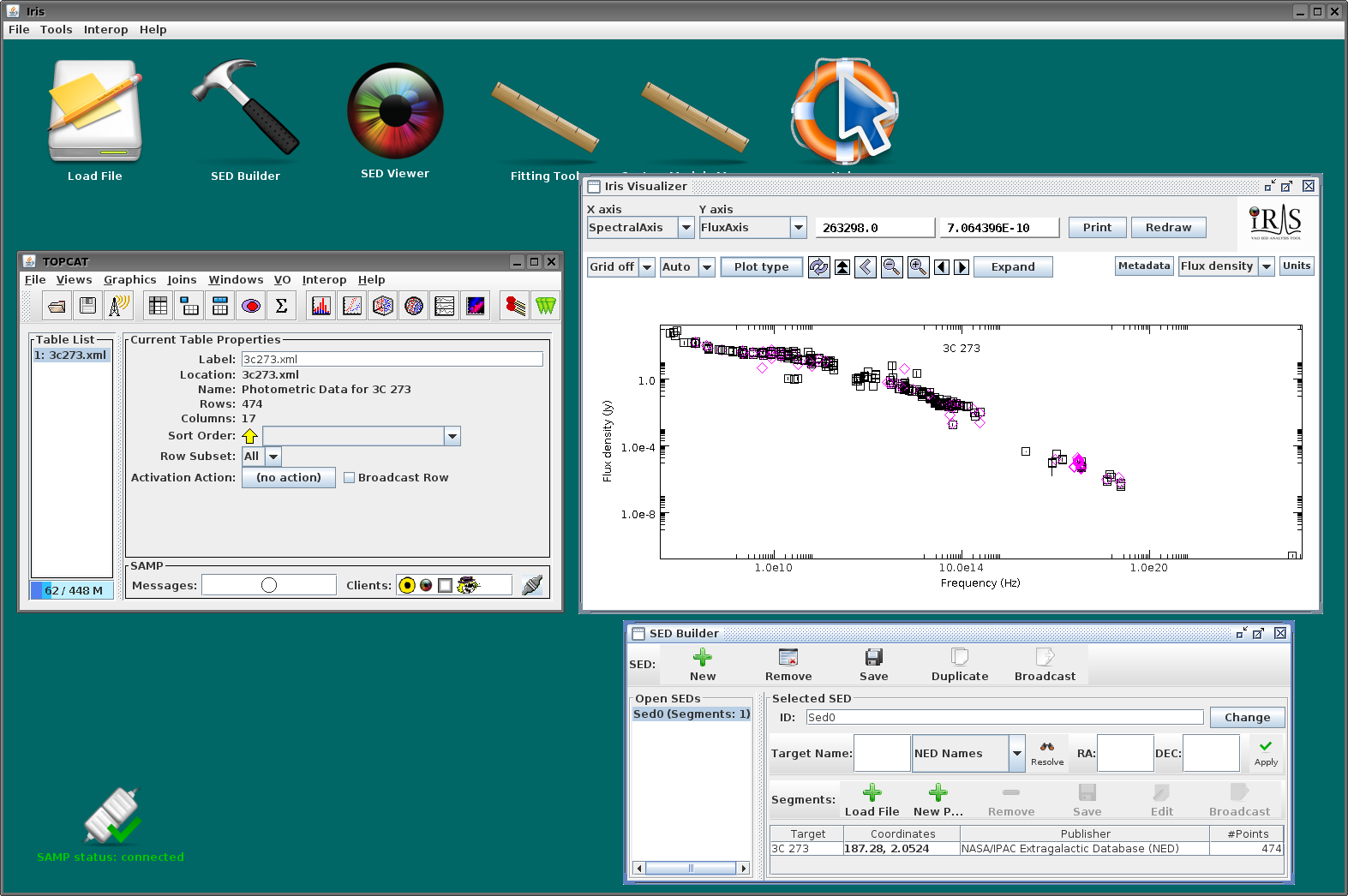
Task: Click the zoom-in magnifier in Visualizer
Action: point(918,267)
